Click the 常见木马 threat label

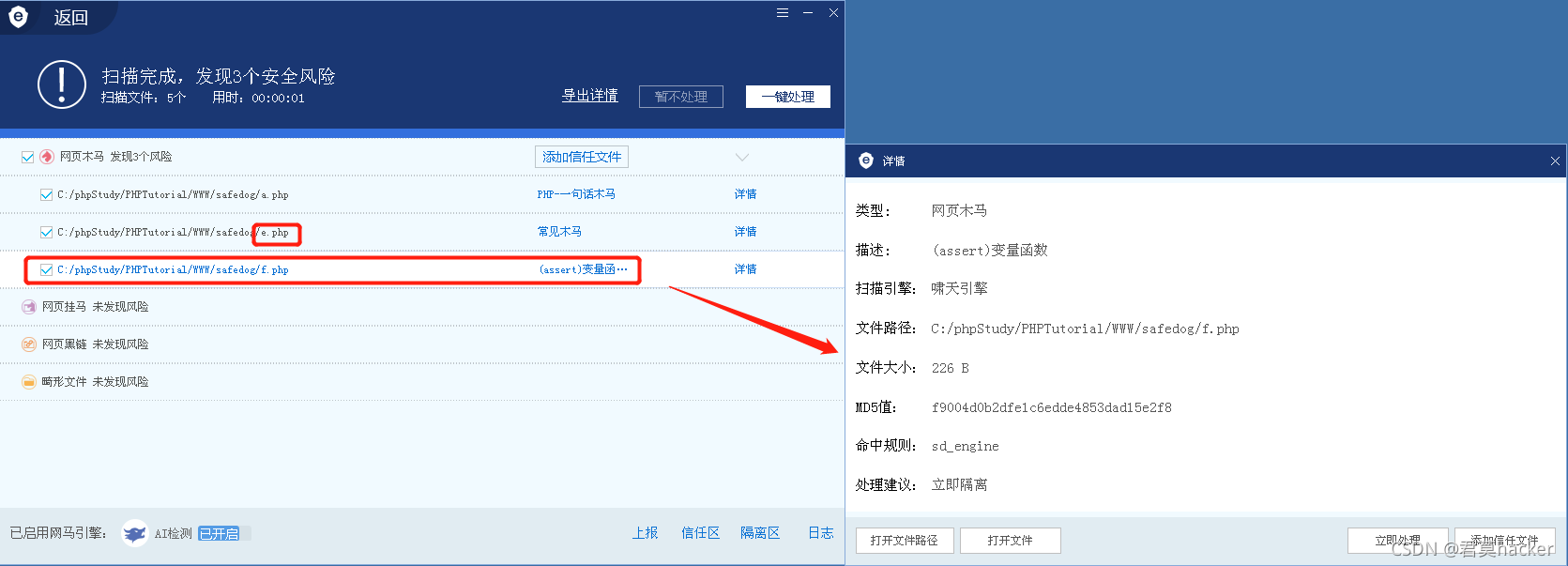pyautogui.click(x=559, y=232)
